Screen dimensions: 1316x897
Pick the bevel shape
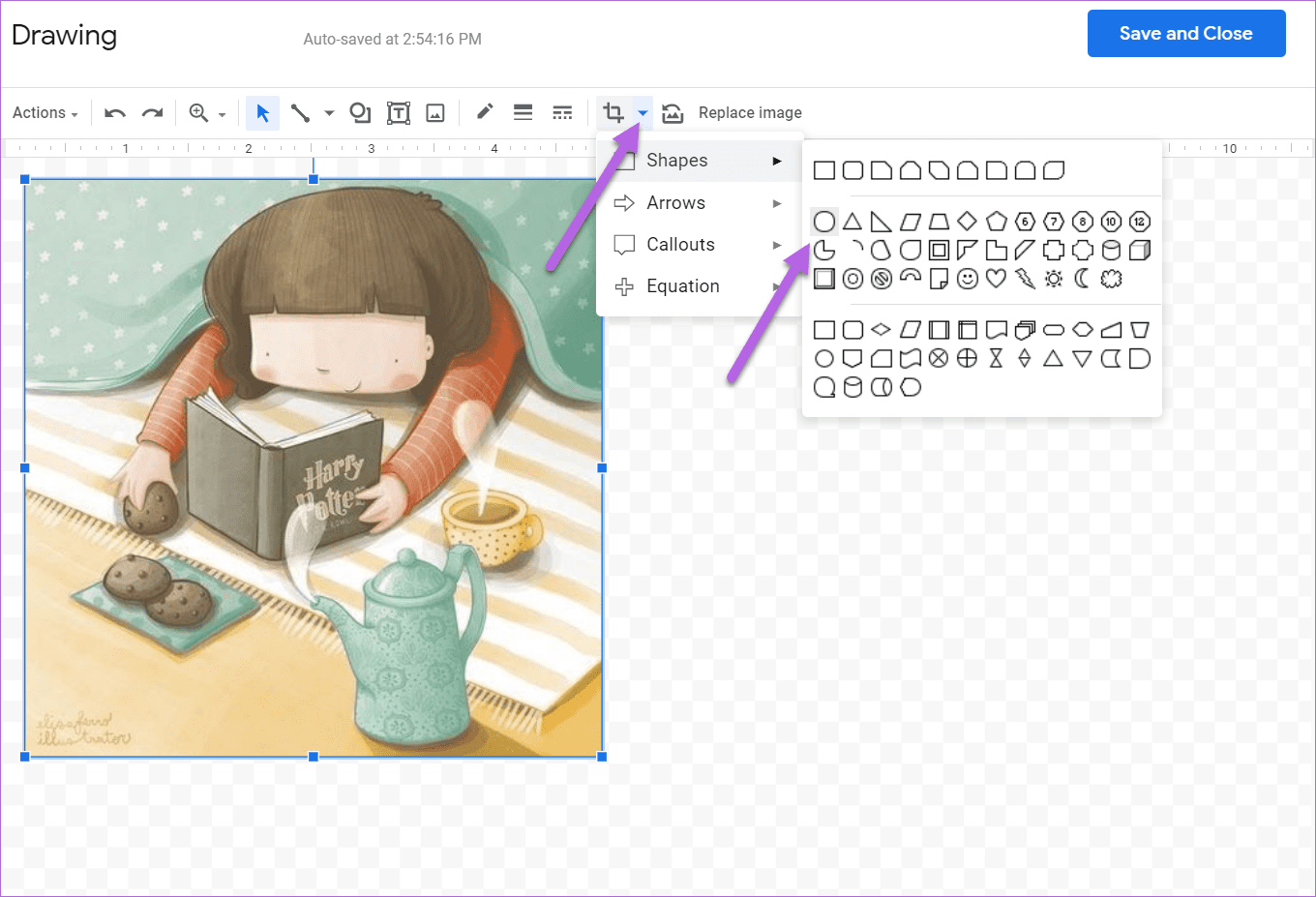(x=824, y=280)
